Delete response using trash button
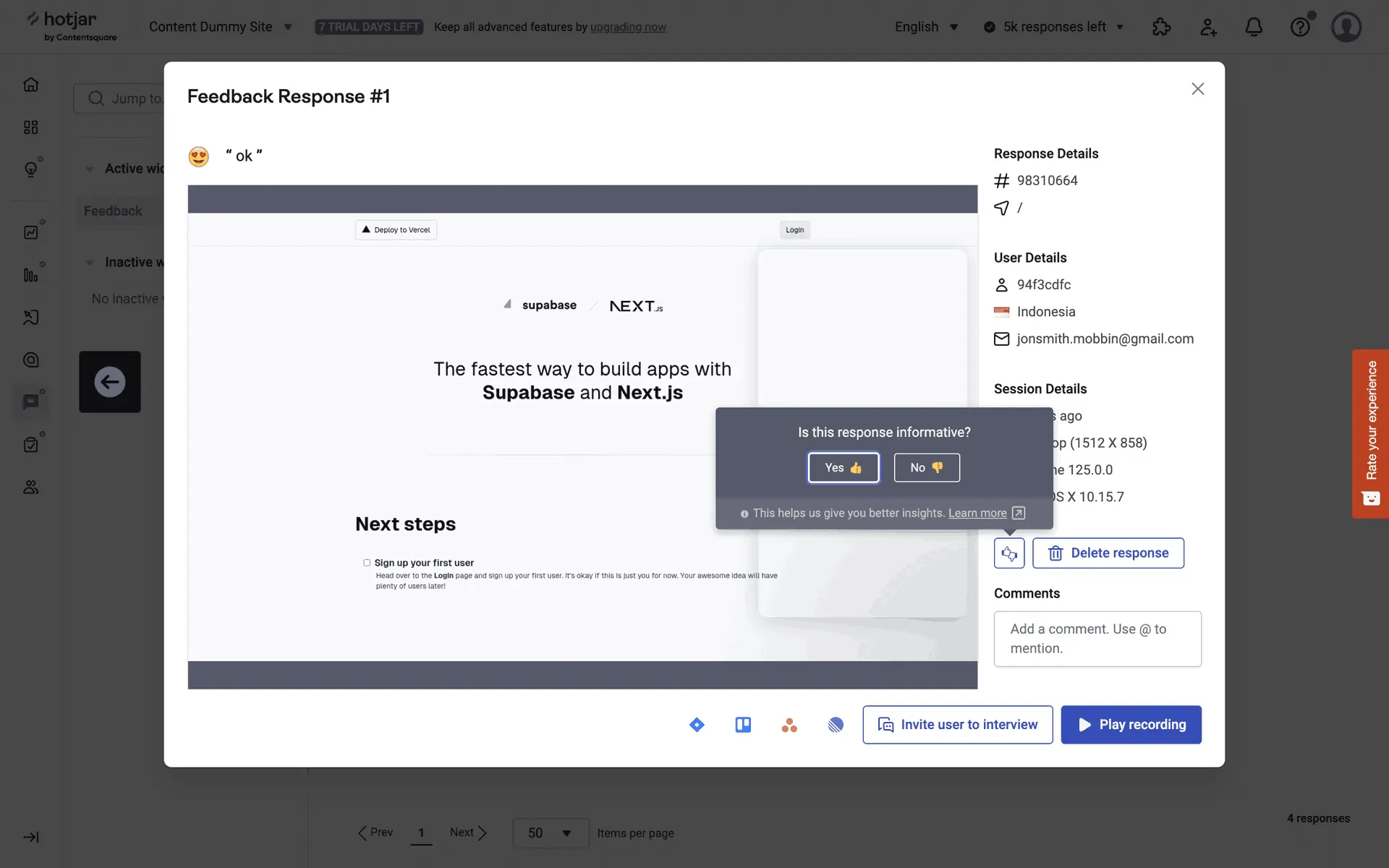1389x868 pixels. [1108, 553]
